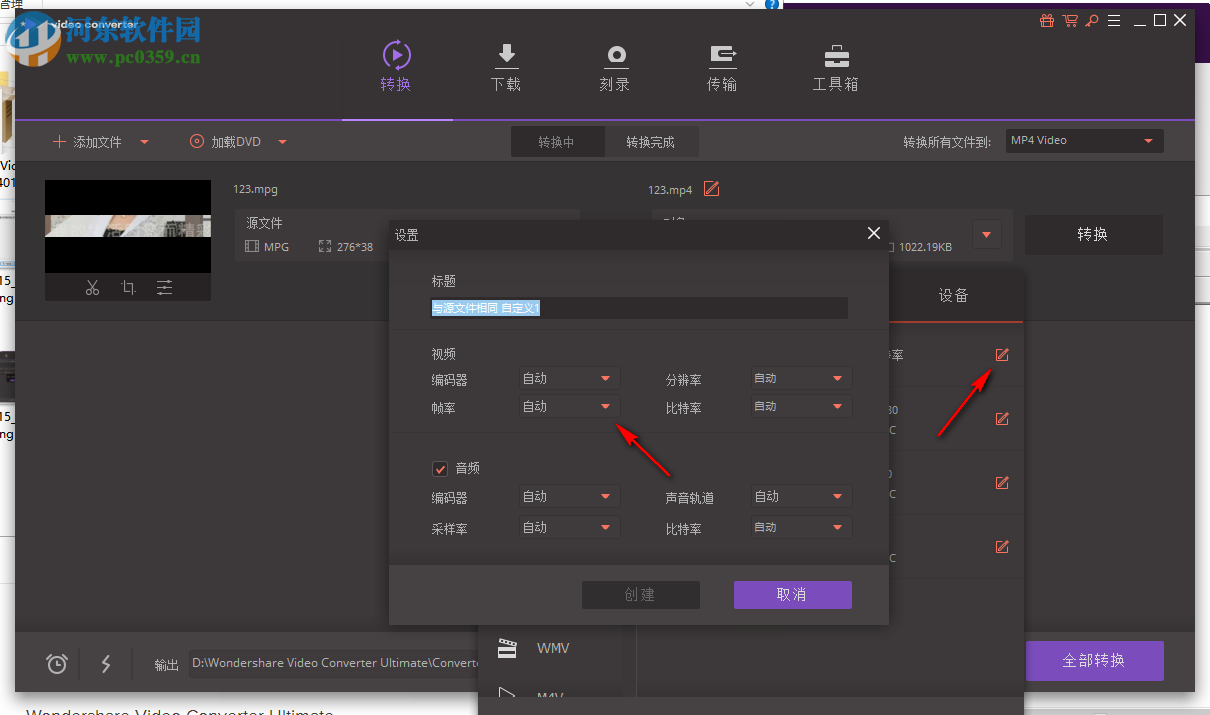Click the 转换 button for 123.mpg
Screen dimensions: 1210x715
(1093, 234)
